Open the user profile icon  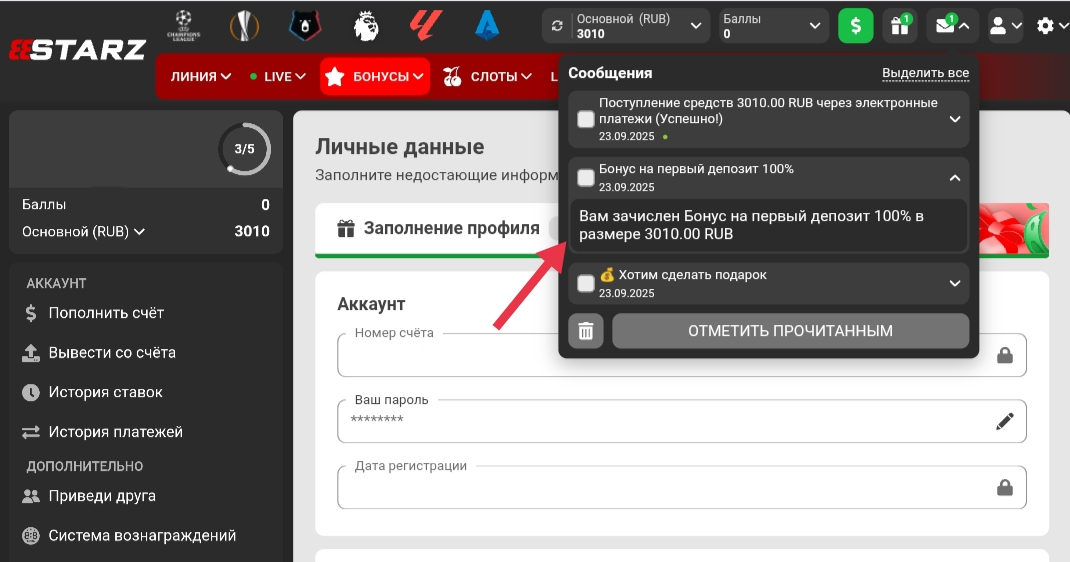[996, 26]
